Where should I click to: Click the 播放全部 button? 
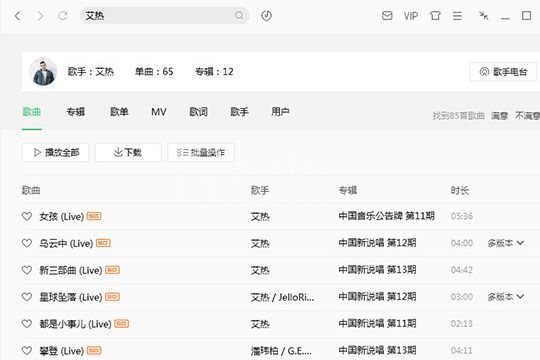pos(56,152)
